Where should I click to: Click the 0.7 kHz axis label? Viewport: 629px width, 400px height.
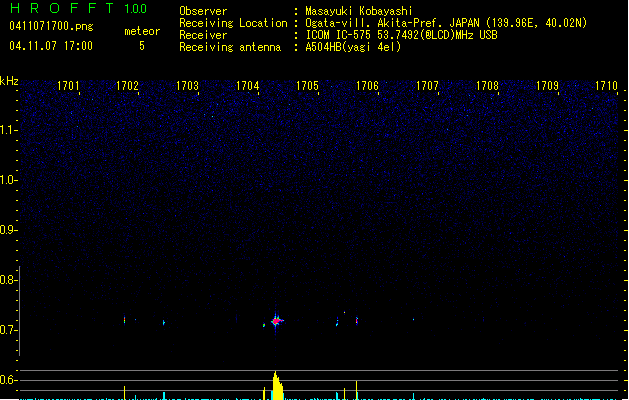tap(8, 330)
